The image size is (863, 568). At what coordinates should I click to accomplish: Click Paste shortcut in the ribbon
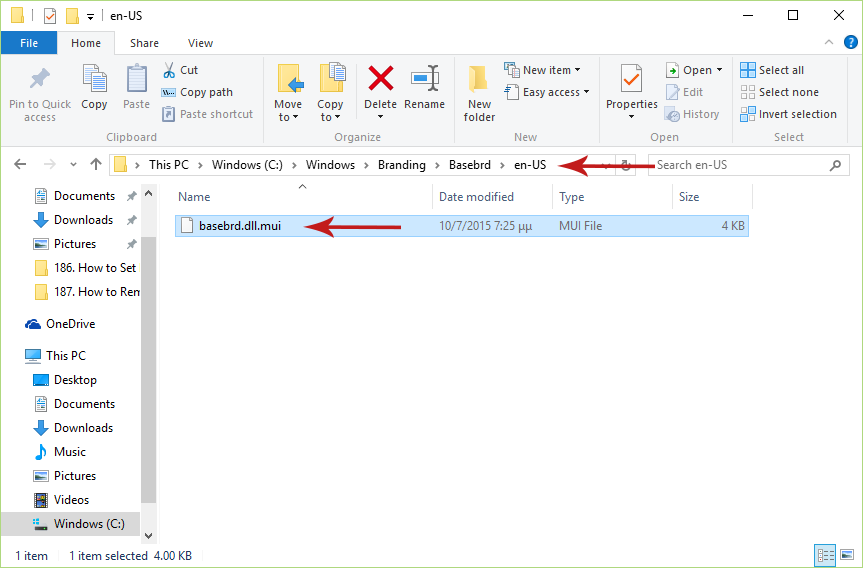point(207,114)
